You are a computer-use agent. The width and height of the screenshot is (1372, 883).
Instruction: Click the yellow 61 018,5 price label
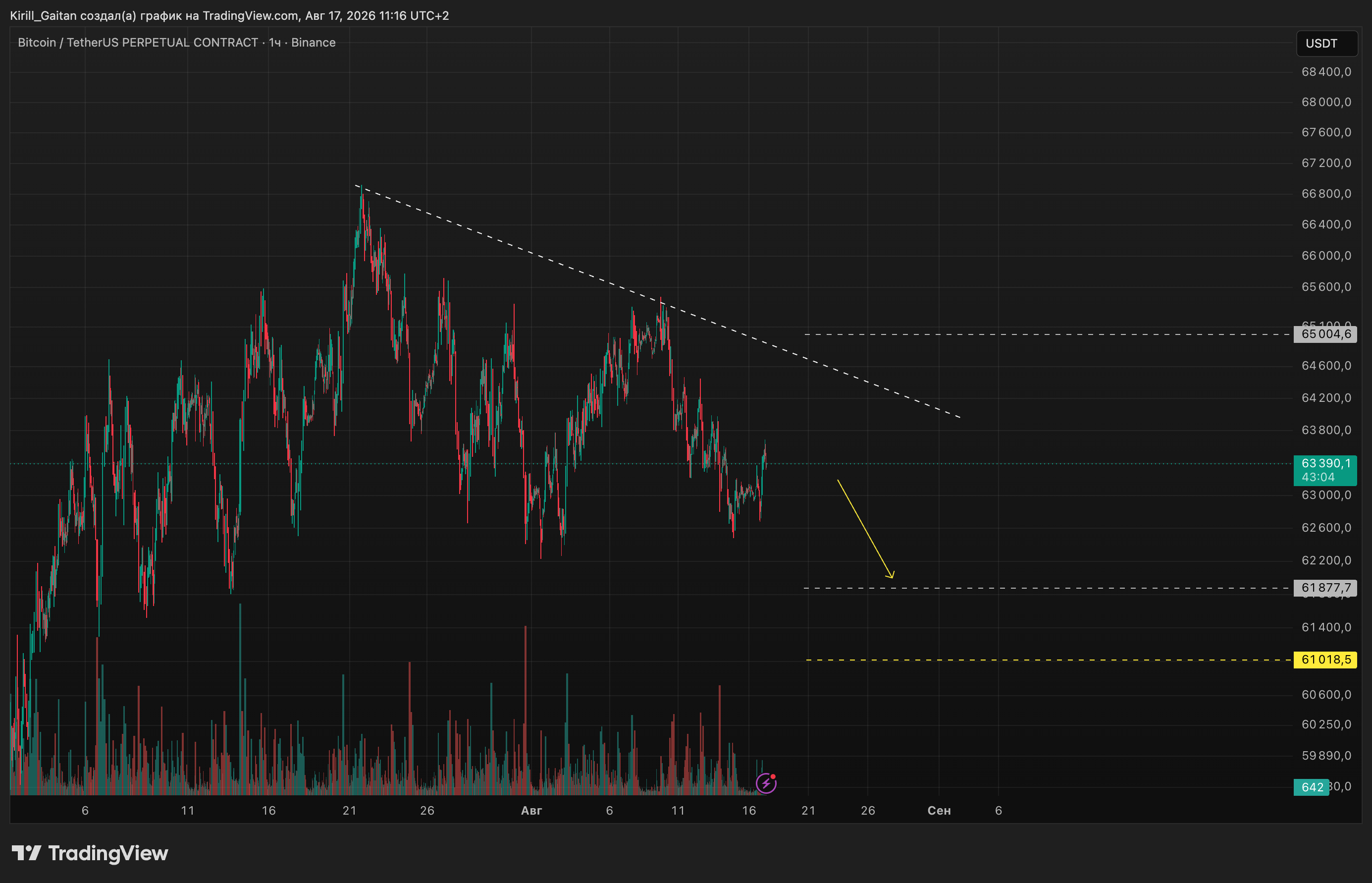[x=1325, y=660]
